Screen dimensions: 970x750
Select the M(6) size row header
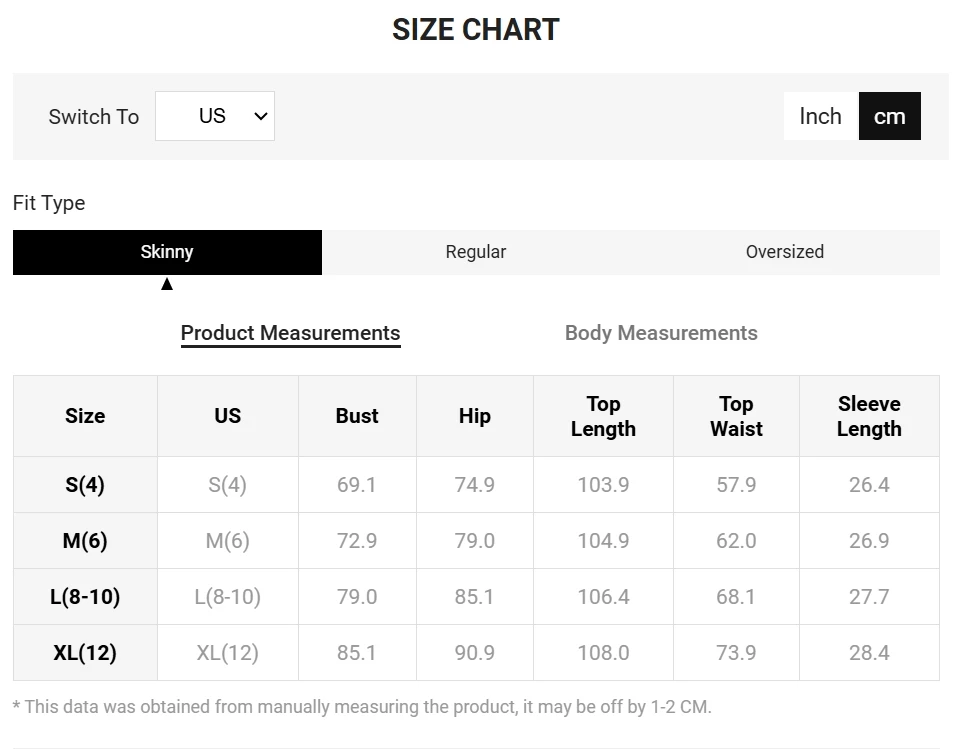coord(85,541)
